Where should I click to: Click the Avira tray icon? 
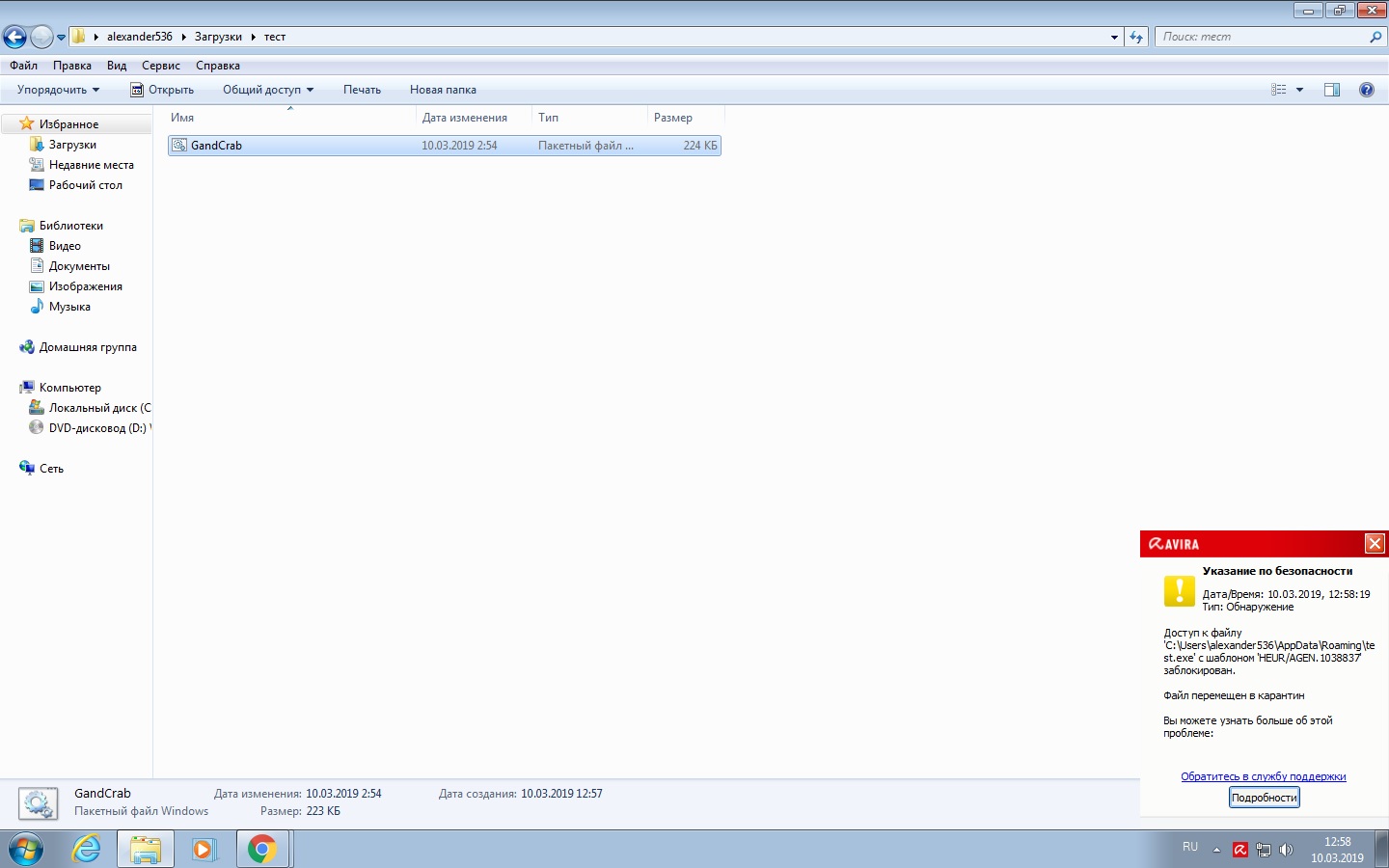pos(1240,850)
